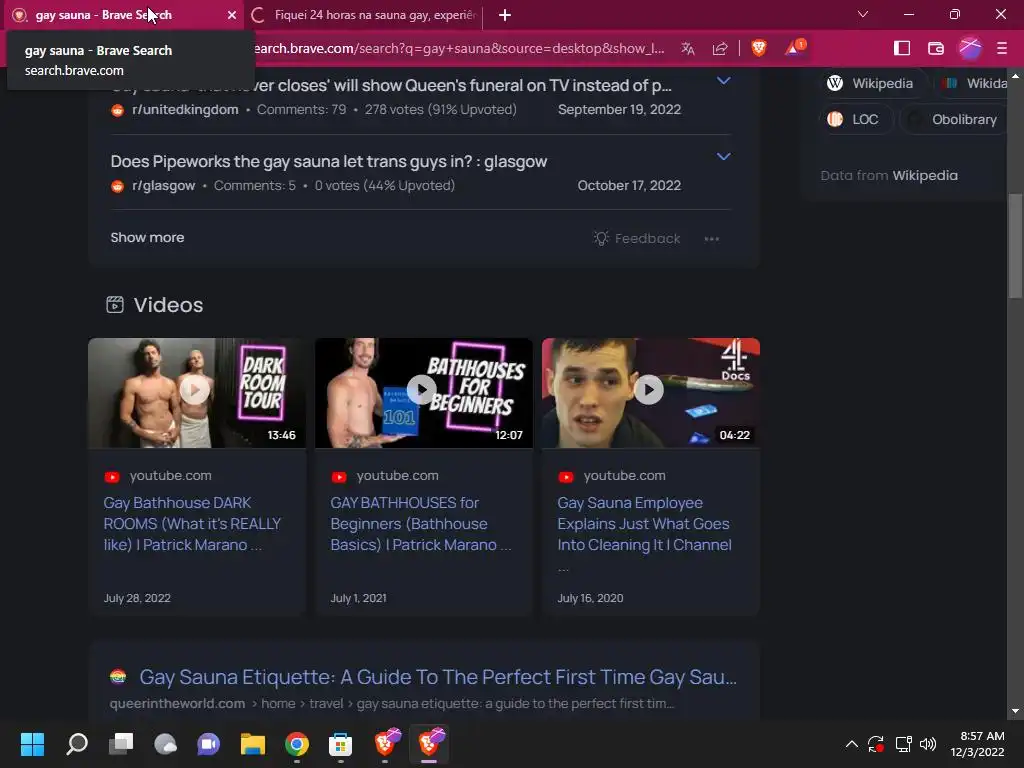Screen dimensions: 1024x768
Task: Open volume control in system tray
Action: 928,744
